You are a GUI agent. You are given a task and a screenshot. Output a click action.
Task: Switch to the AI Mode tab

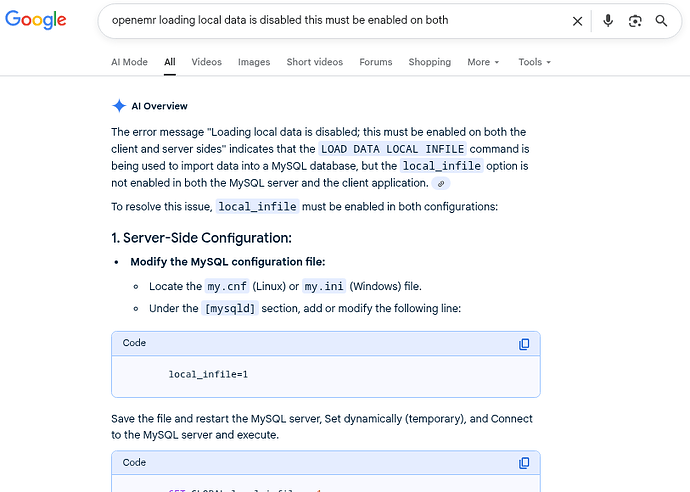(x=129, y=62)
